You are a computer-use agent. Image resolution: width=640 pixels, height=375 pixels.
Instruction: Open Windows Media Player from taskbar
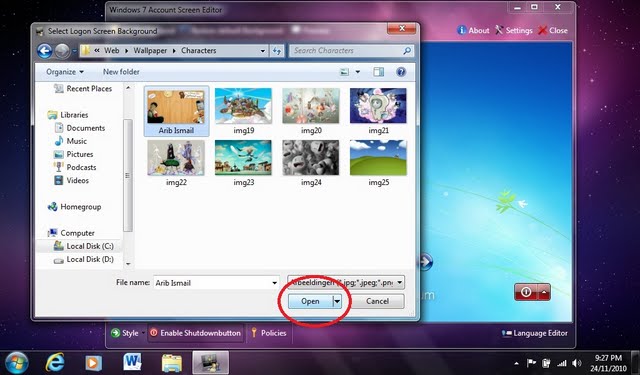(93, 363)
